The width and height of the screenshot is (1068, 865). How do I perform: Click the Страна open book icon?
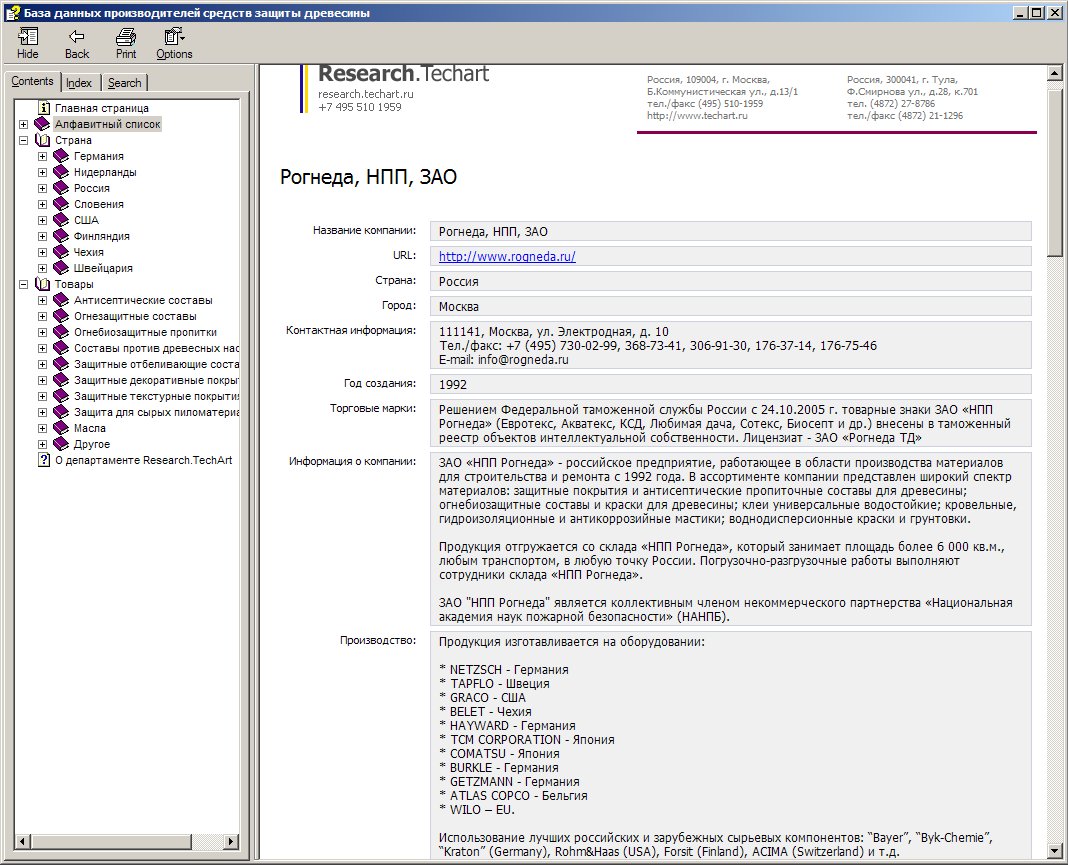click(x=42, y=140)
